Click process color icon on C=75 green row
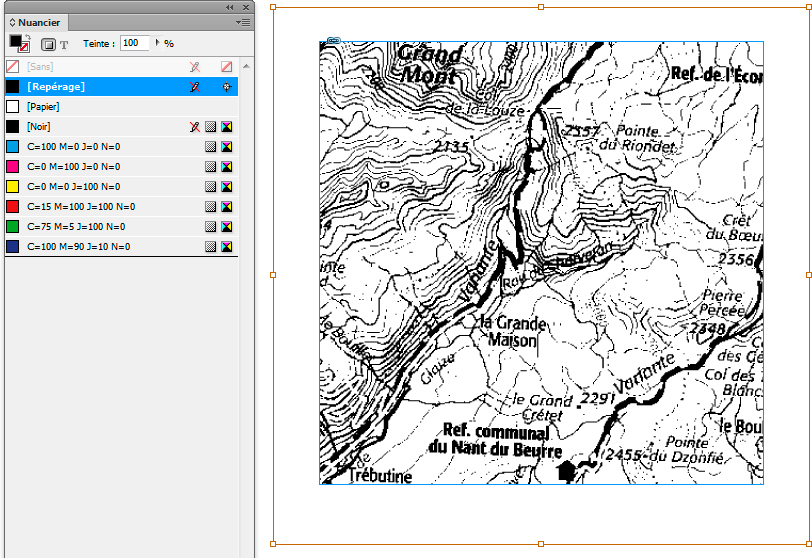Image resolution: width=812 pixels, height=558 pixels. pos(210,227)
